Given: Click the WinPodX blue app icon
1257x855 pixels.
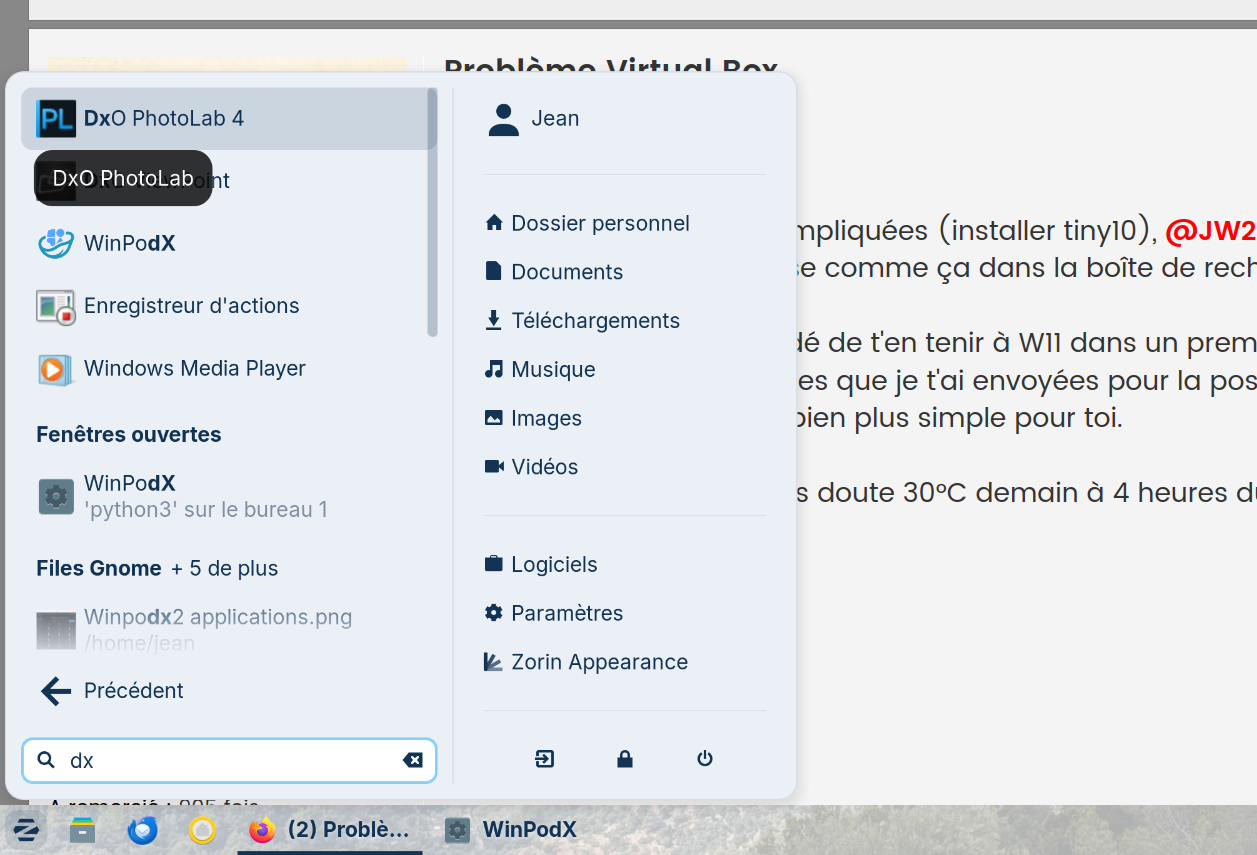Looking at the screenshot, I should (56, 243).
